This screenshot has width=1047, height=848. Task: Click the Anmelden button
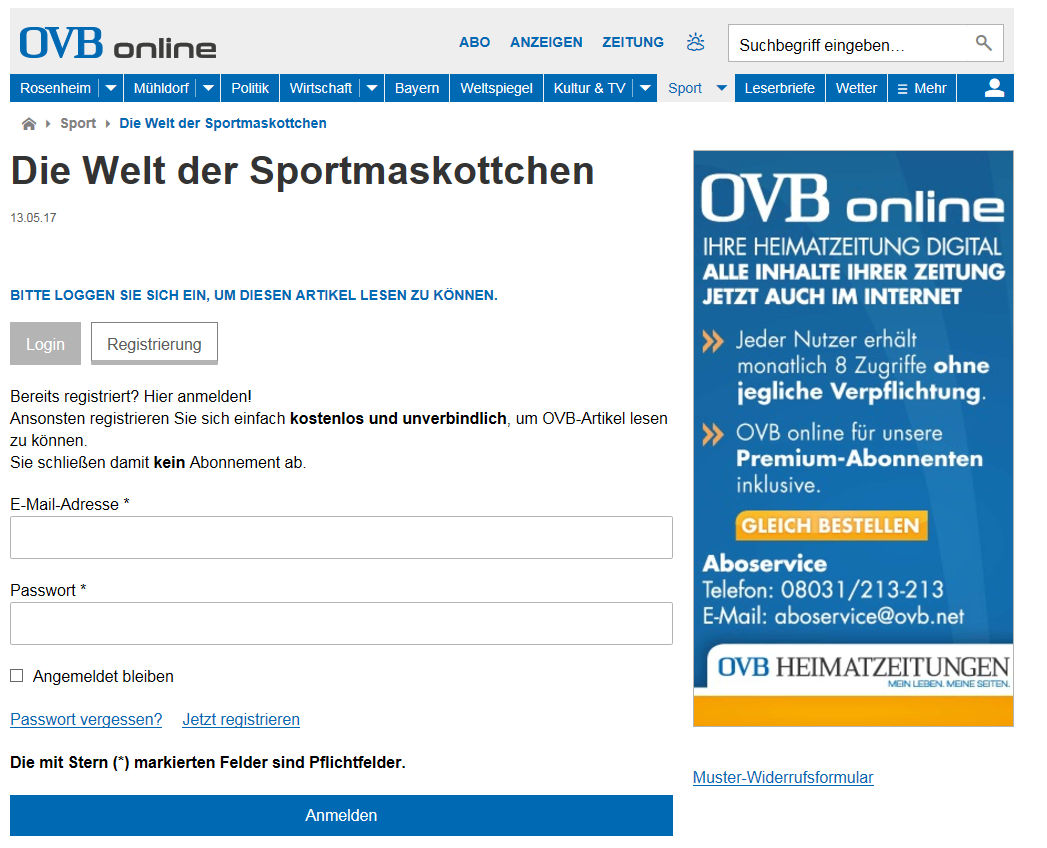341,815
